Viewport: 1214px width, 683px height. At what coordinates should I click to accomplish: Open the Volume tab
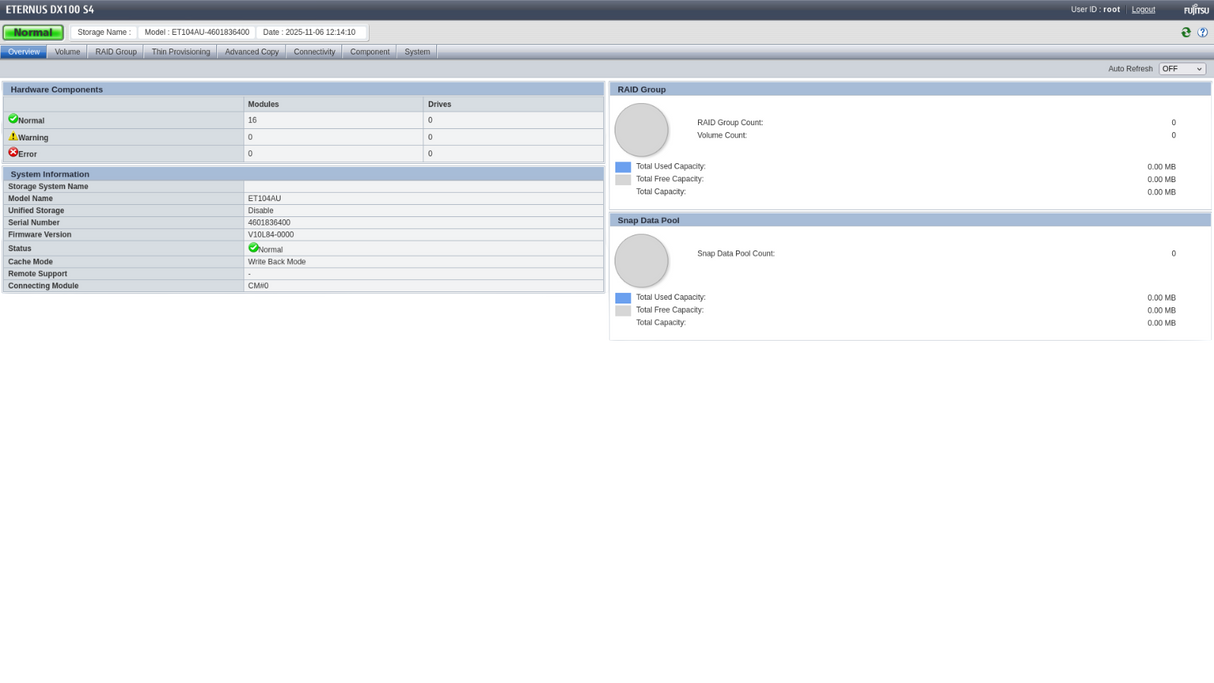(67, 52)
